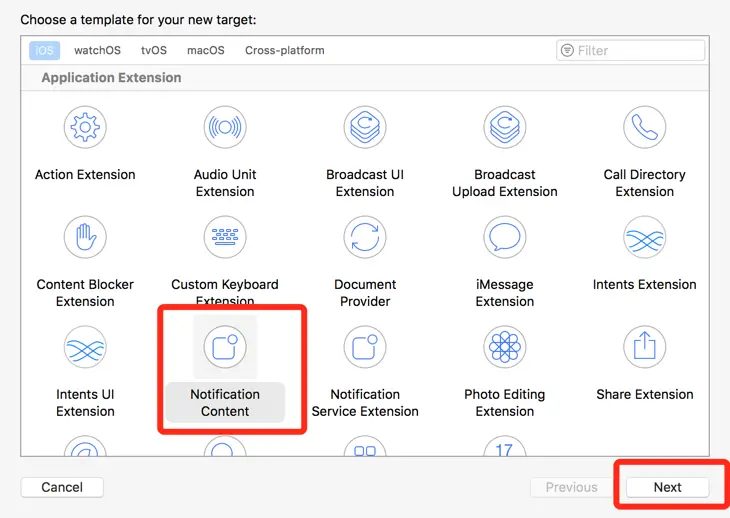Select the iMessage Extension speech bubble icon

click(x=505, y=237)
